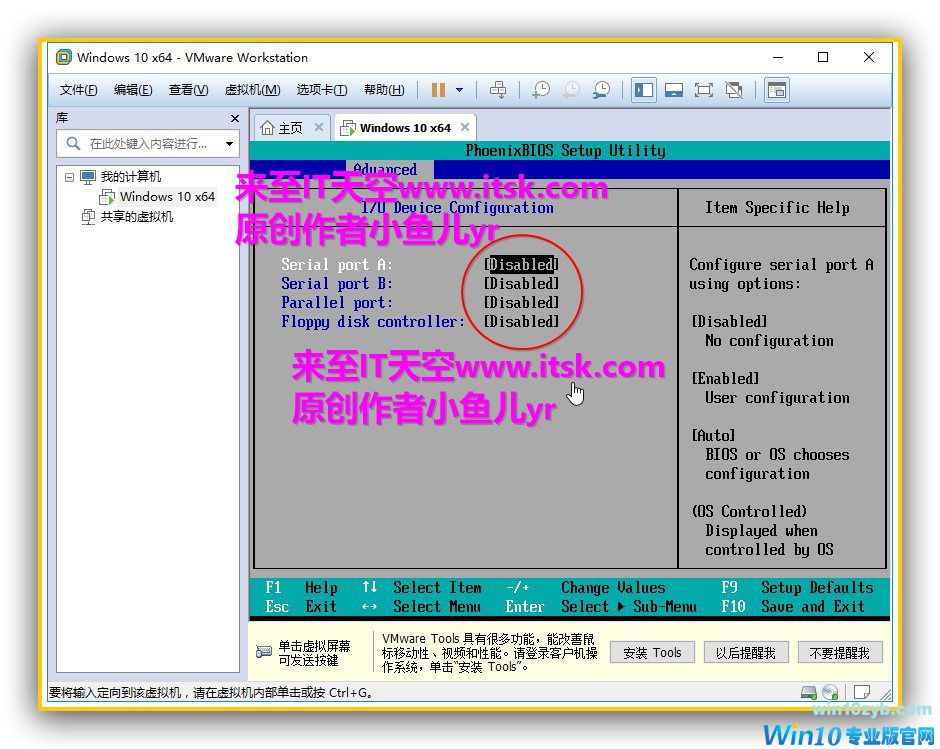Open the 虚拟机(M) menu
Viewport: 940px width, 749px height.
252,90
